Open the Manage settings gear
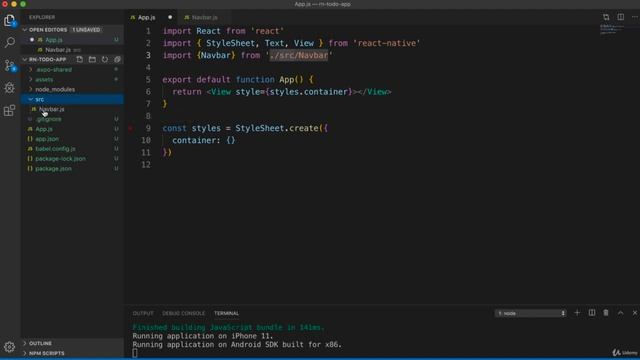This screenshot has height=360, width=640. [9, 347]
